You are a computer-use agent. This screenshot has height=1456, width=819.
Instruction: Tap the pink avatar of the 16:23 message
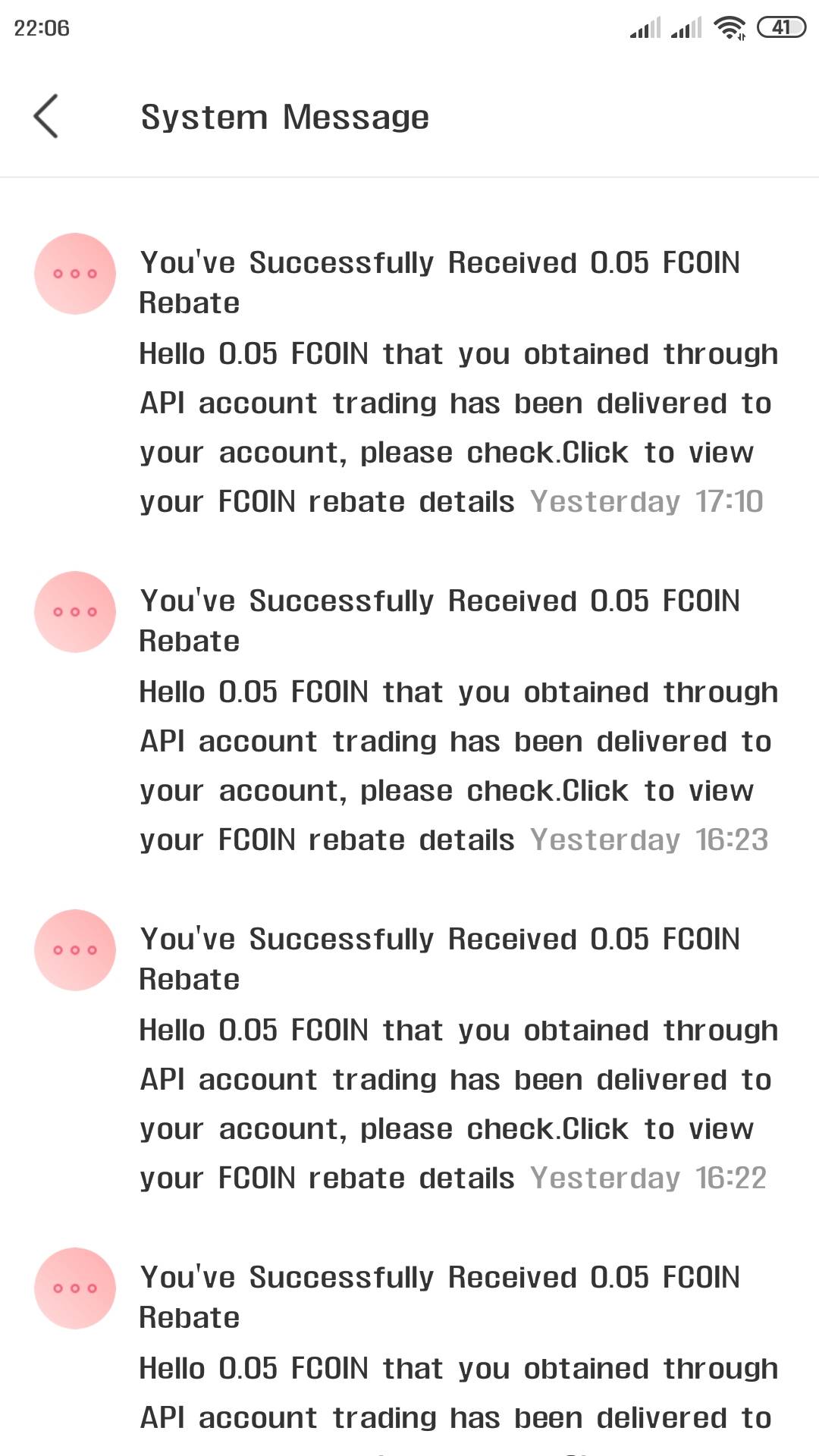coord(75,612)
